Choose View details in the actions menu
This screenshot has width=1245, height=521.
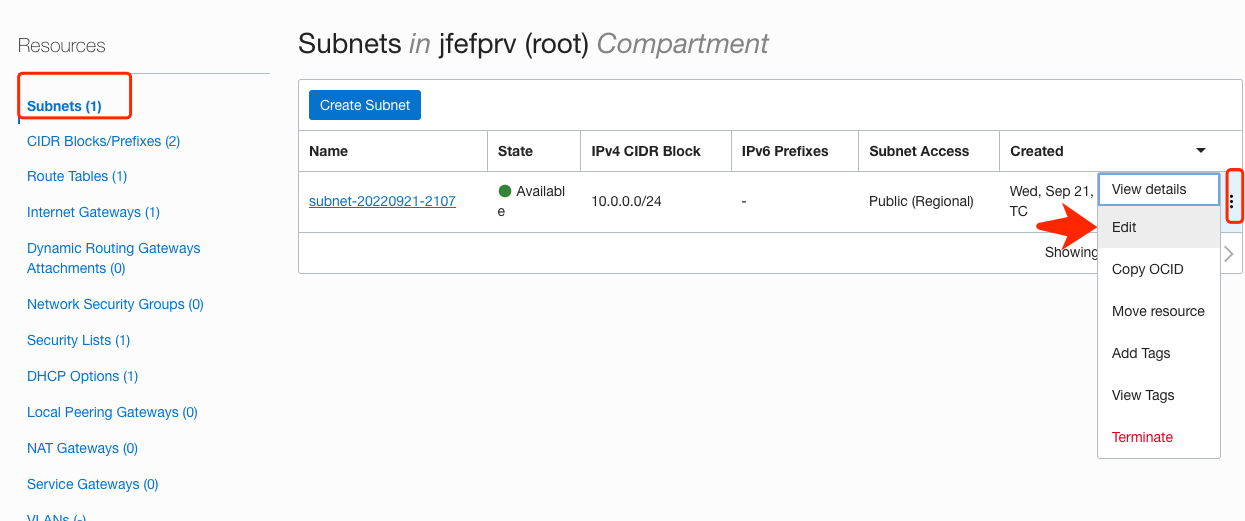1149,189
